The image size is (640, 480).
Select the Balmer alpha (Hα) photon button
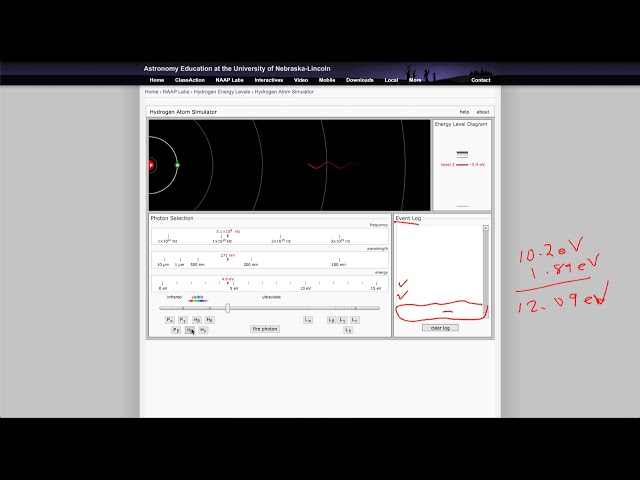[x=190, y=330]
